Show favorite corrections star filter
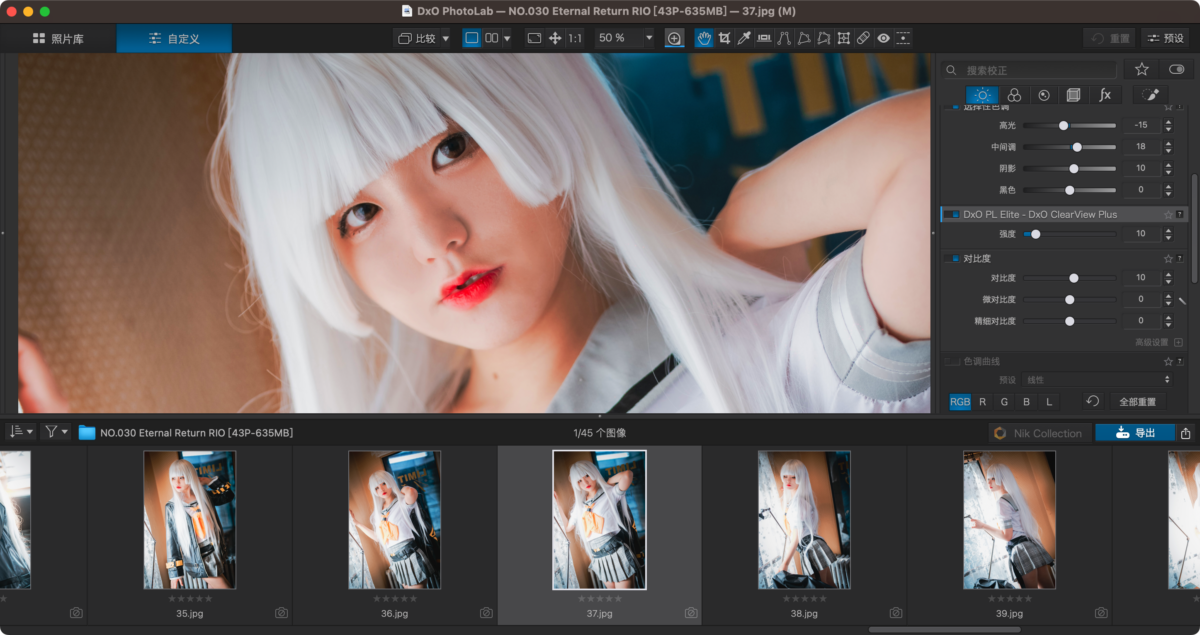The width and height of the screenshot is (1200, 635). point(1141,69)
